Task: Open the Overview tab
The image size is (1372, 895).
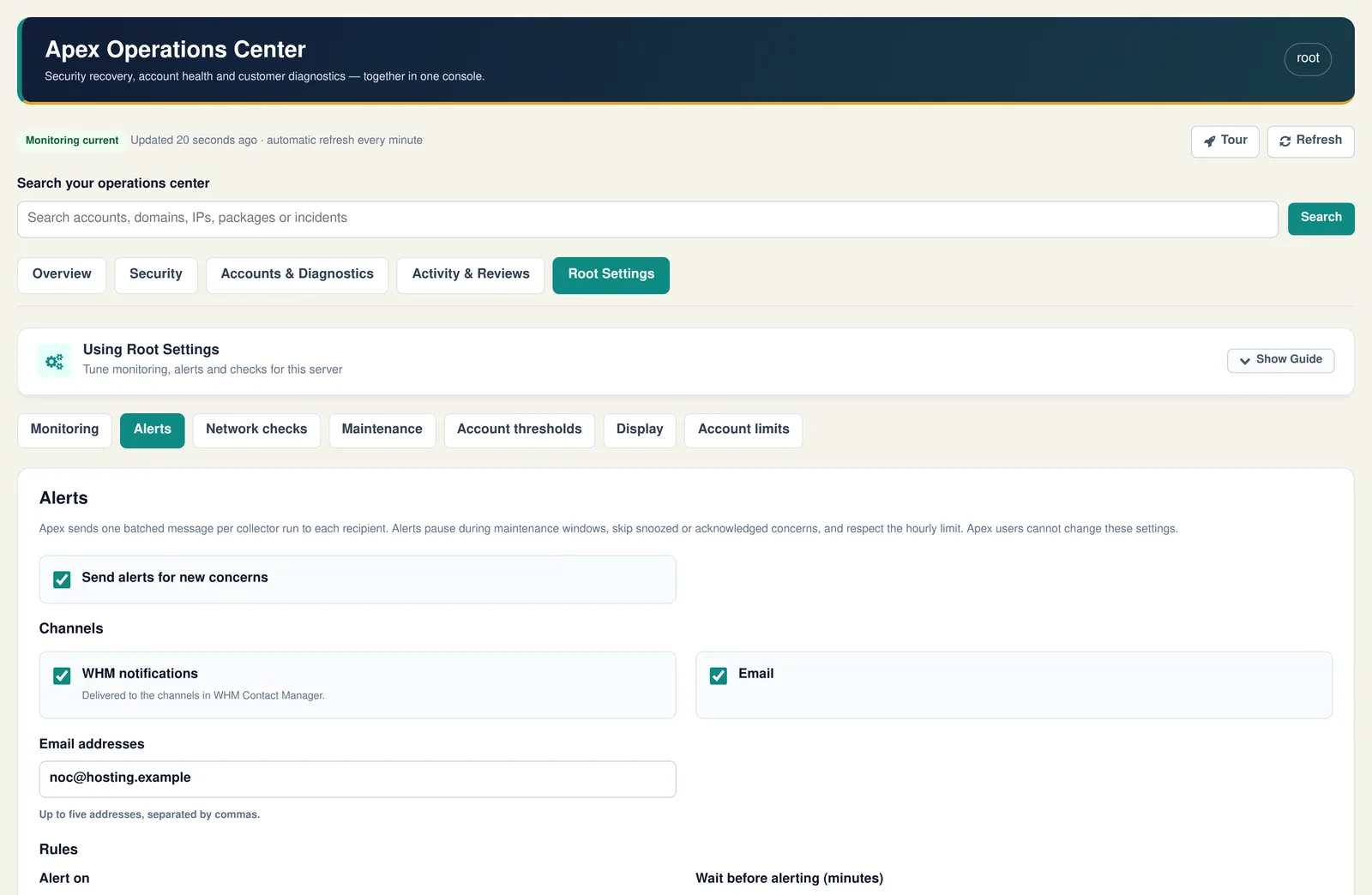Action: (62, 275)
